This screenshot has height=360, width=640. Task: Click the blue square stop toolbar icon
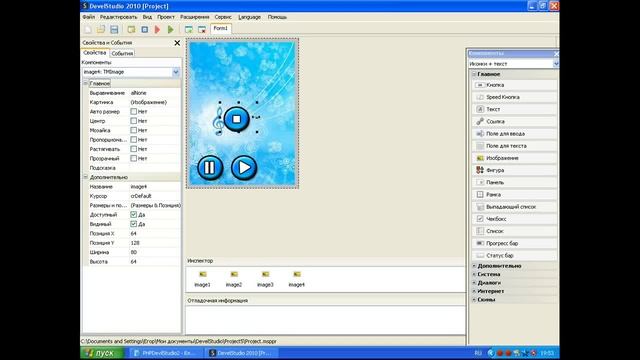144,29
